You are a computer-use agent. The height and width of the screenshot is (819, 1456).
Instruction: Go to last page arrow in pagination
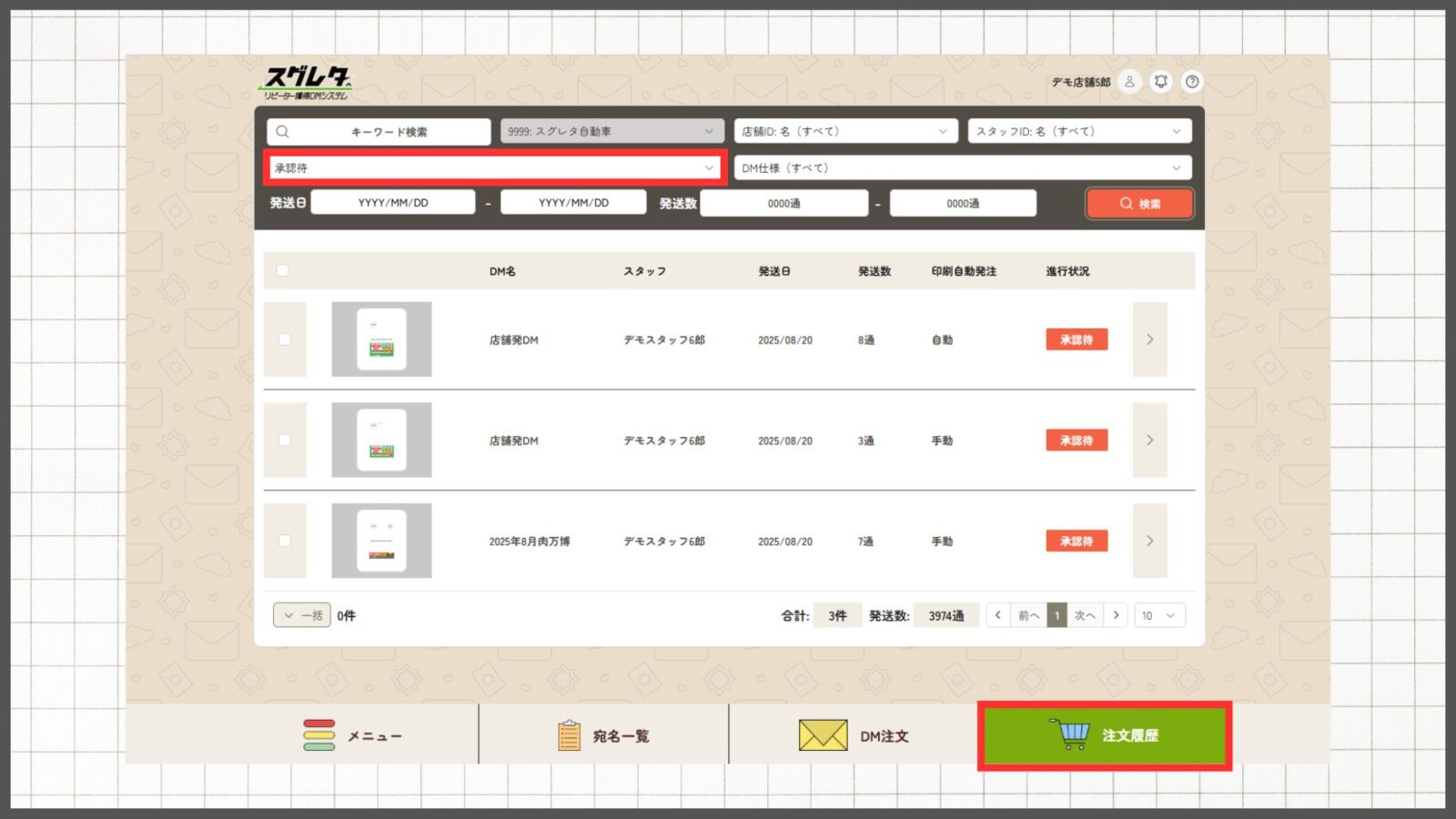(1116, 615)
